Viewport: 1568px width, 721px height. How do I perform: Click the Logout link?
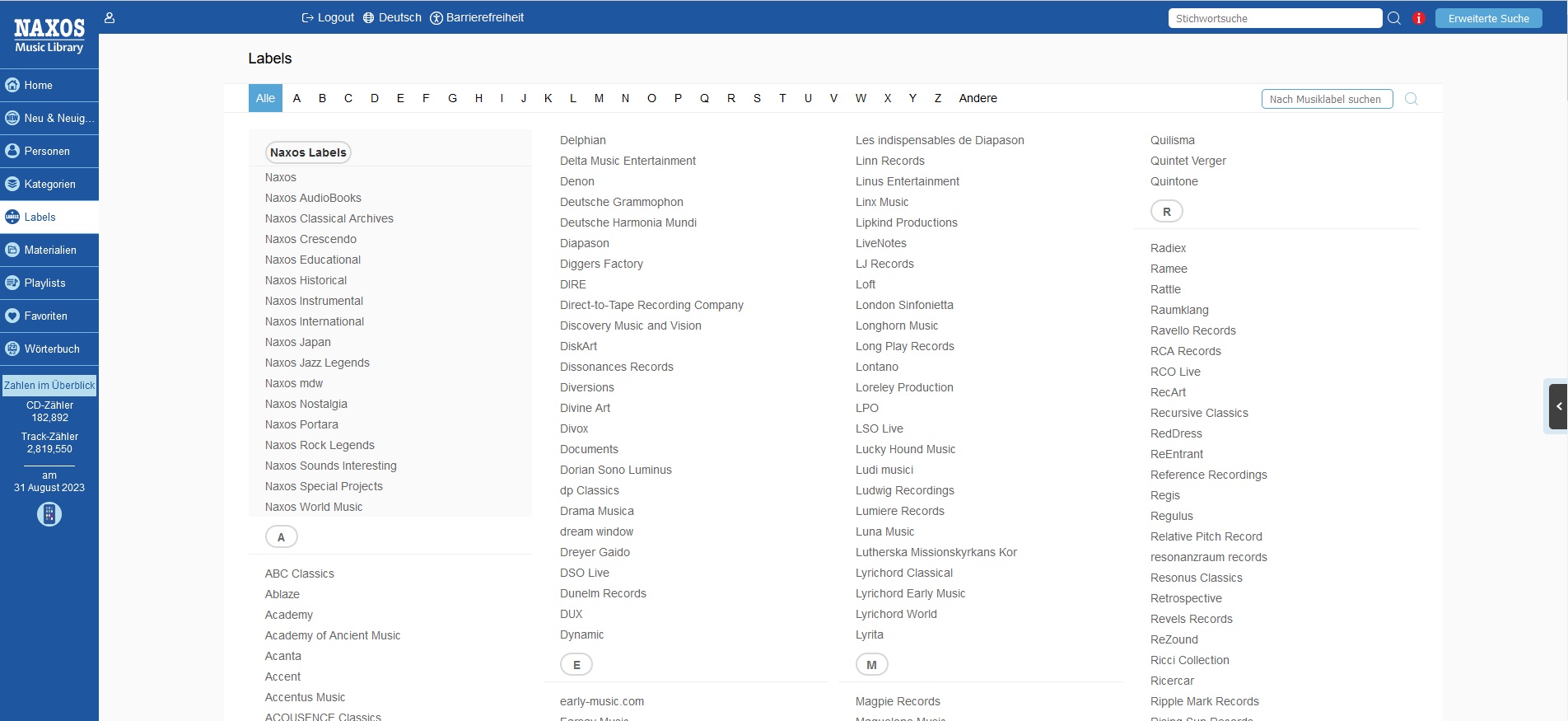(328, 17)
